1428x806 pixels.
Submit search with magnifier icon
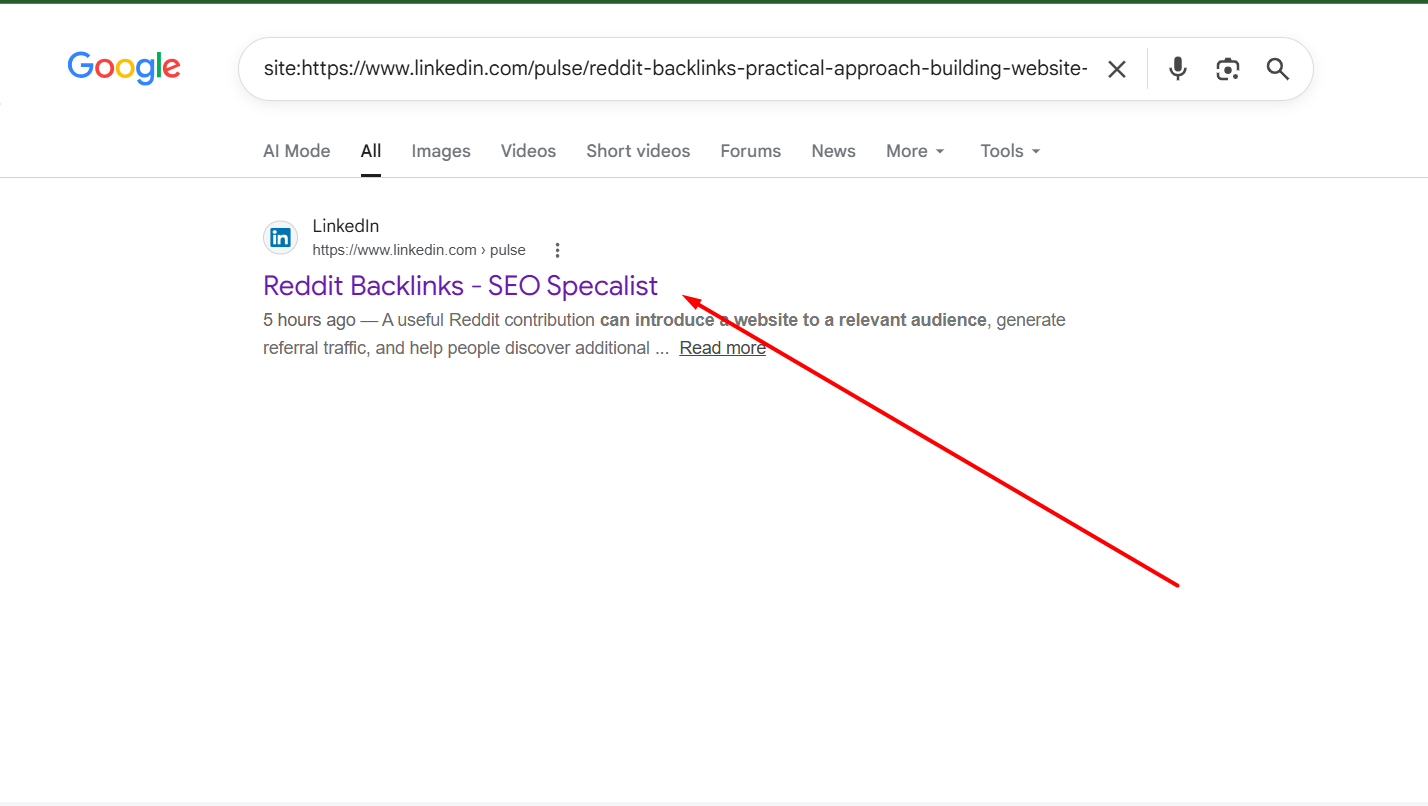coord(1278,69)
